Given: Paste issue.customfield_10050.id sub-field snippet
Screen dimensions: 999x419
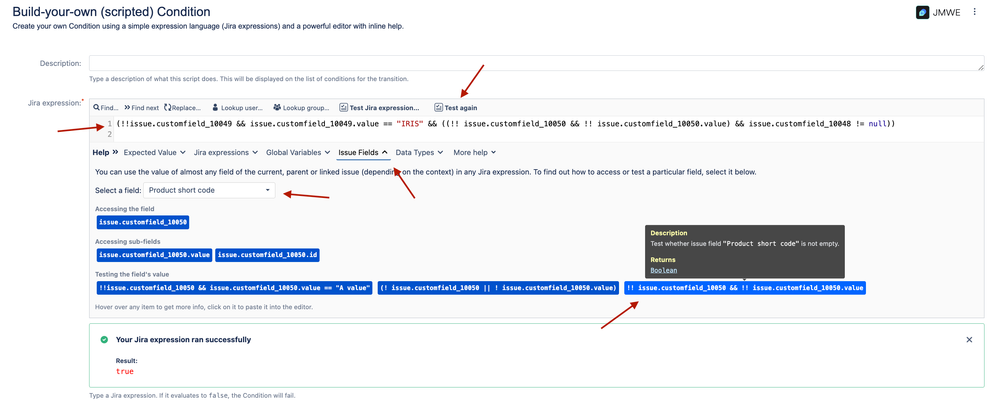Looking at the screenshot, I should pyautogui.click(x=268, y=255).
